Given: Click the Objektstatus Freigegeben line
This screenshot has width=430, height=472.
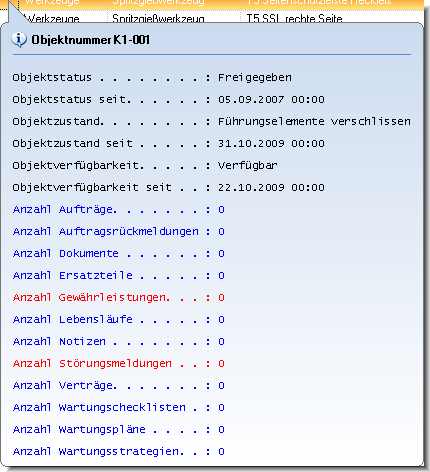Looking at the screenshot, I should (x=152, y=78).
